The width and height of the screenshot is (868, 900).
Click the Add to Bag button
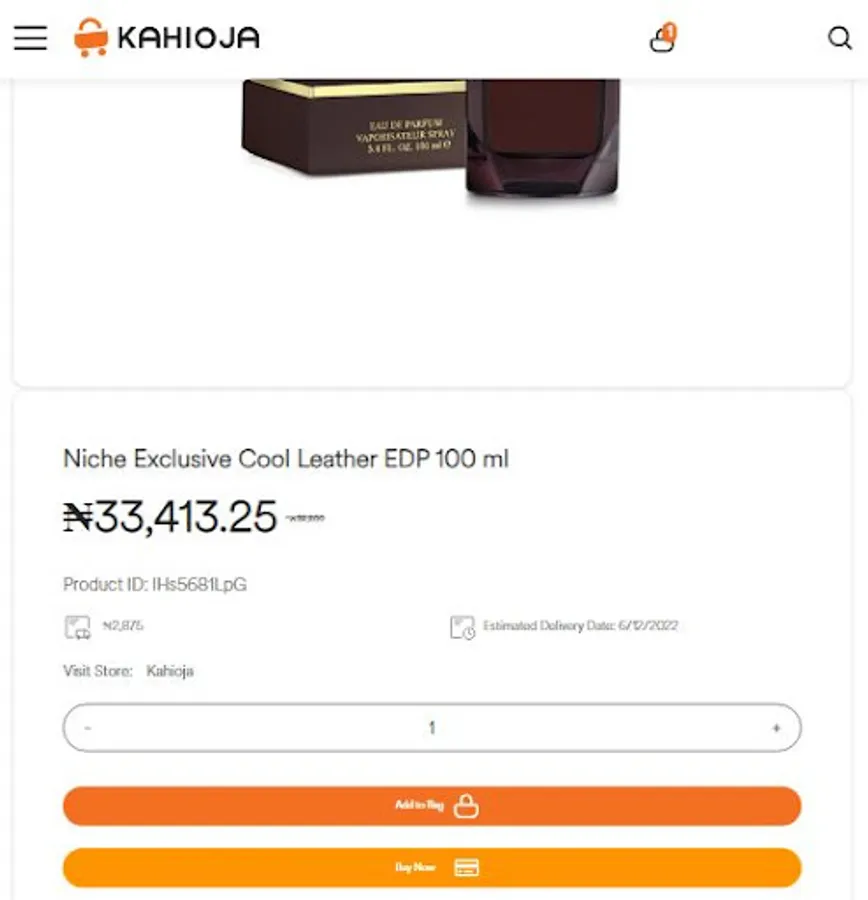(432, 806)
